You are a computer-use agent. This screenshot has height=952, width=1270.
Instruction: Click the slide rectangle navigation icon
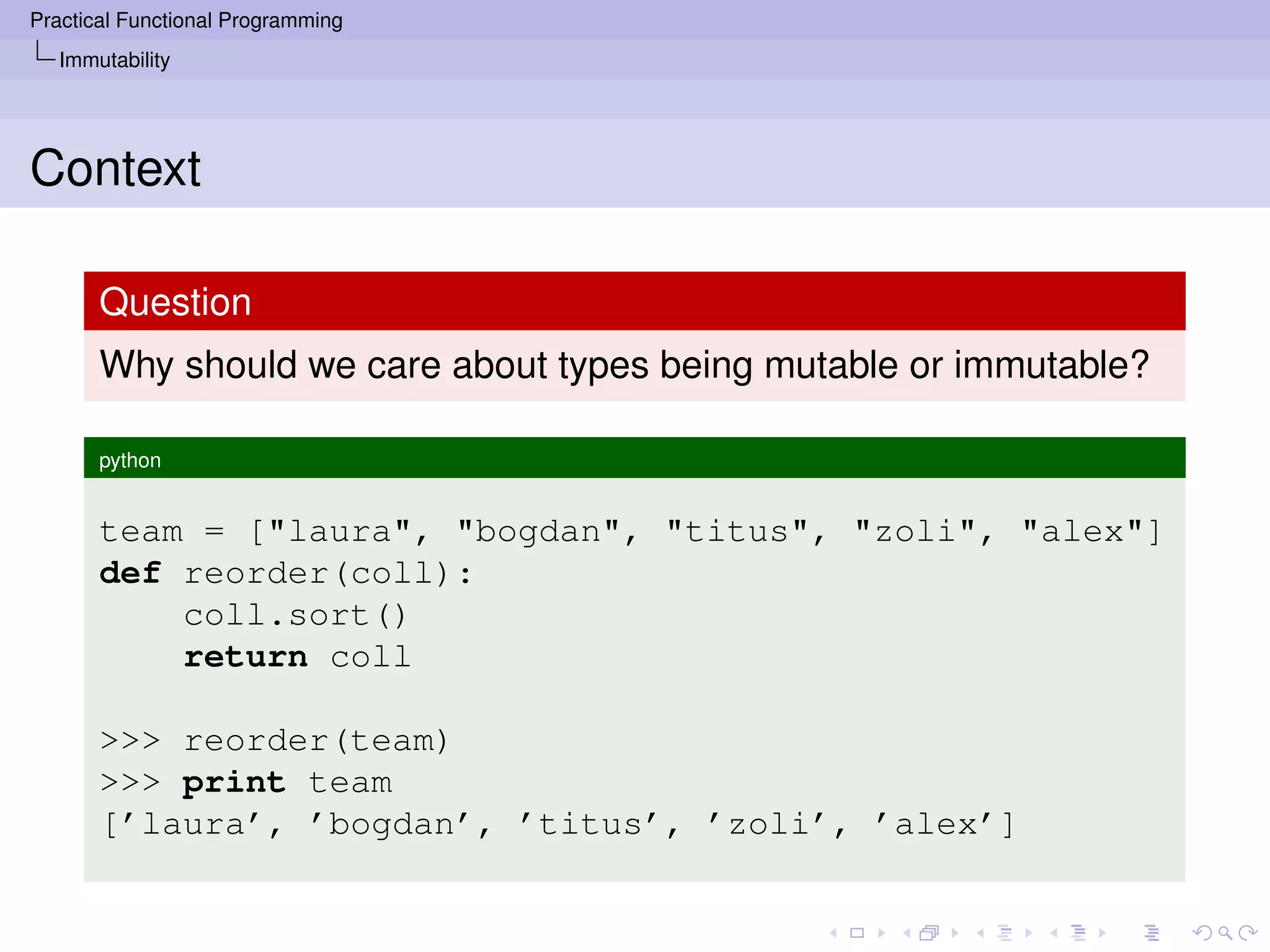[x=857, y=932]
